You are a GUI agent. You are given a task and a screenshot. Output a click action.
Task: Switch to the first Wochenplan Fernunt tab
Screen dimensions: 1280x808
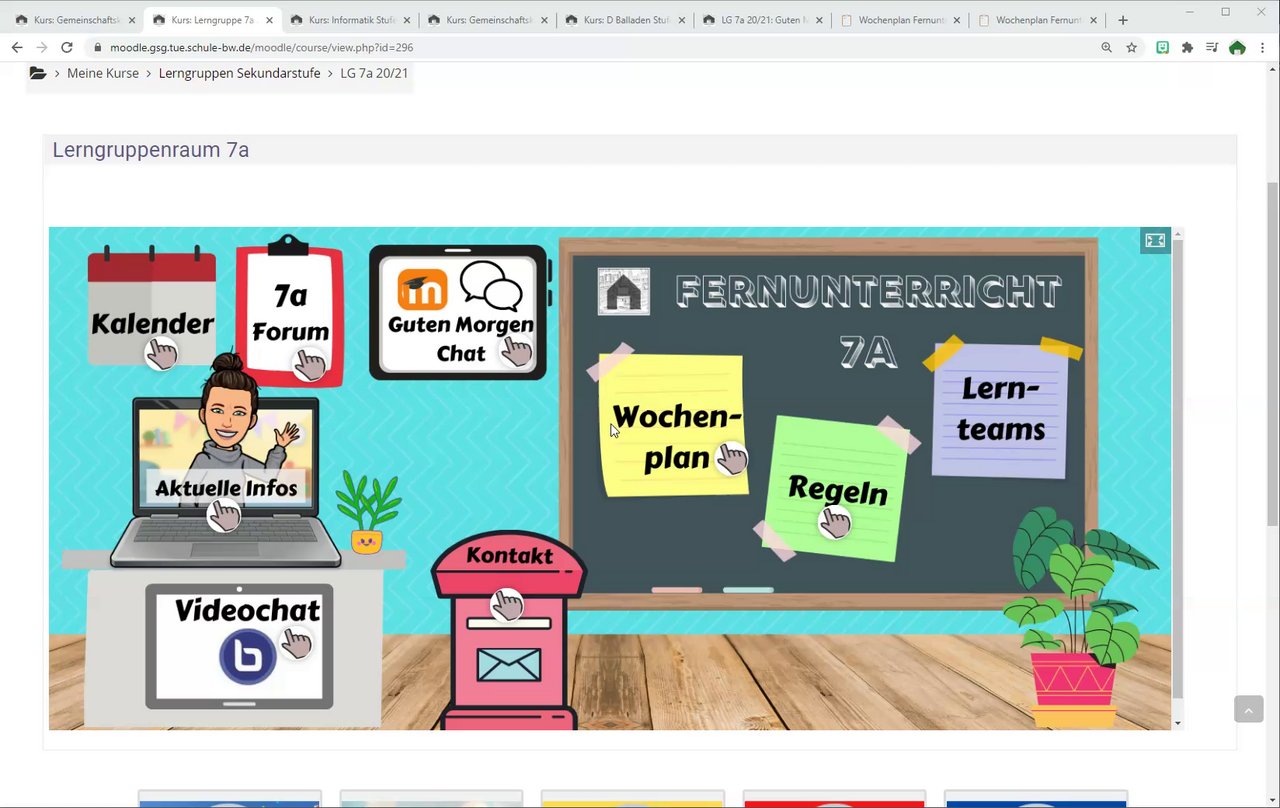pos(900,20)
